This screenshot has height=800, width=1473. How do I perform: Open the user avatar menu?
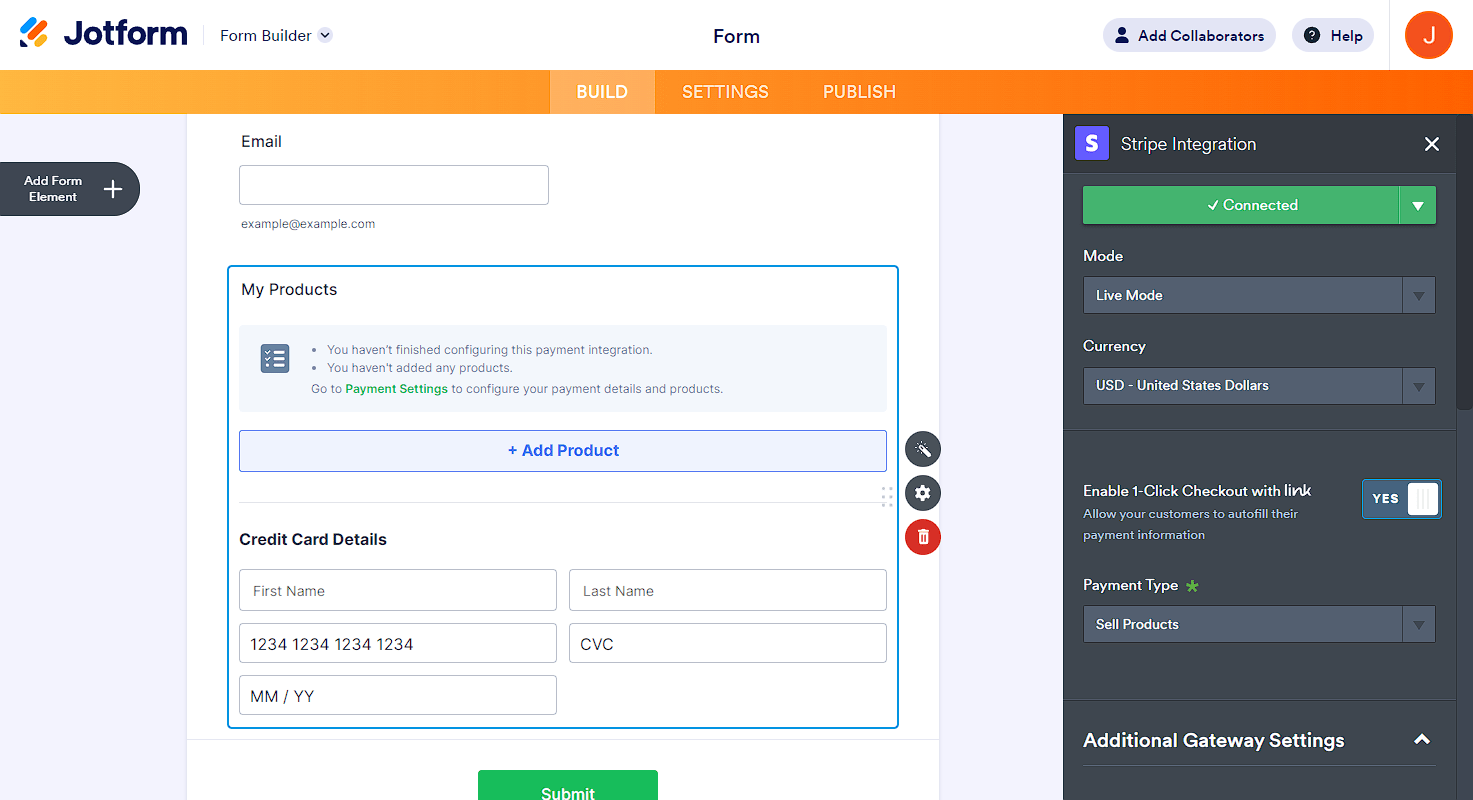point(1429,35)
